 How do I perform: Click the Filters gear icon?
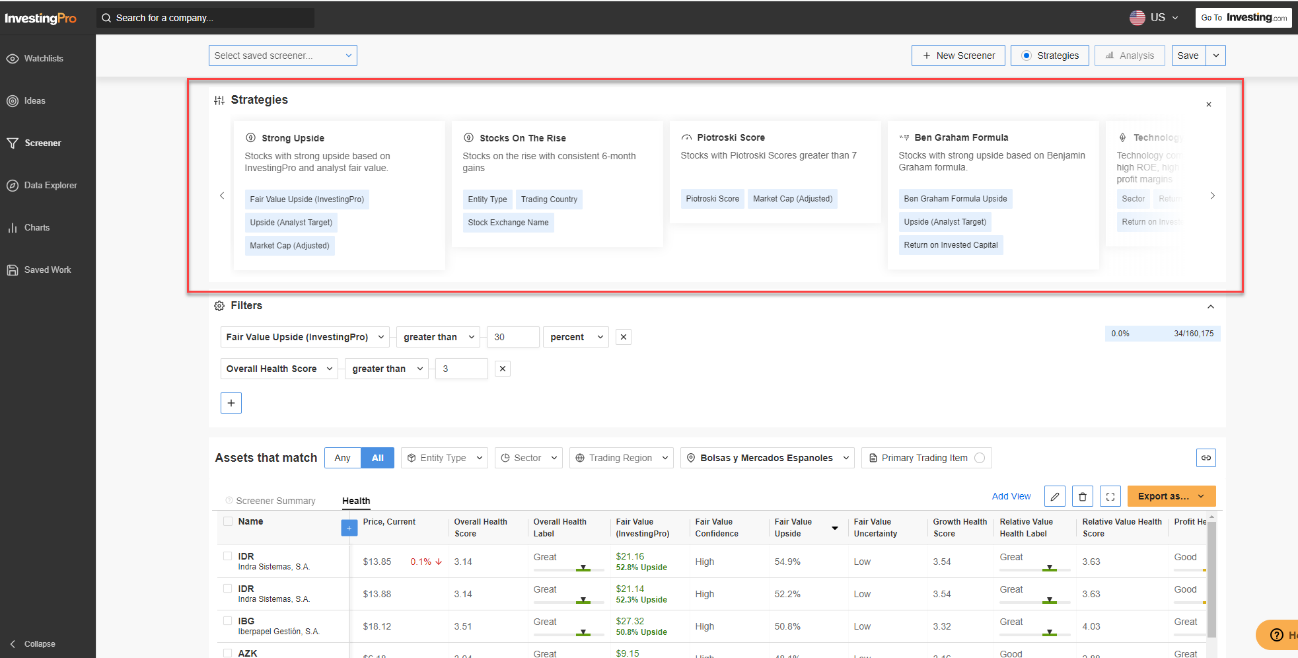[219, 305]
